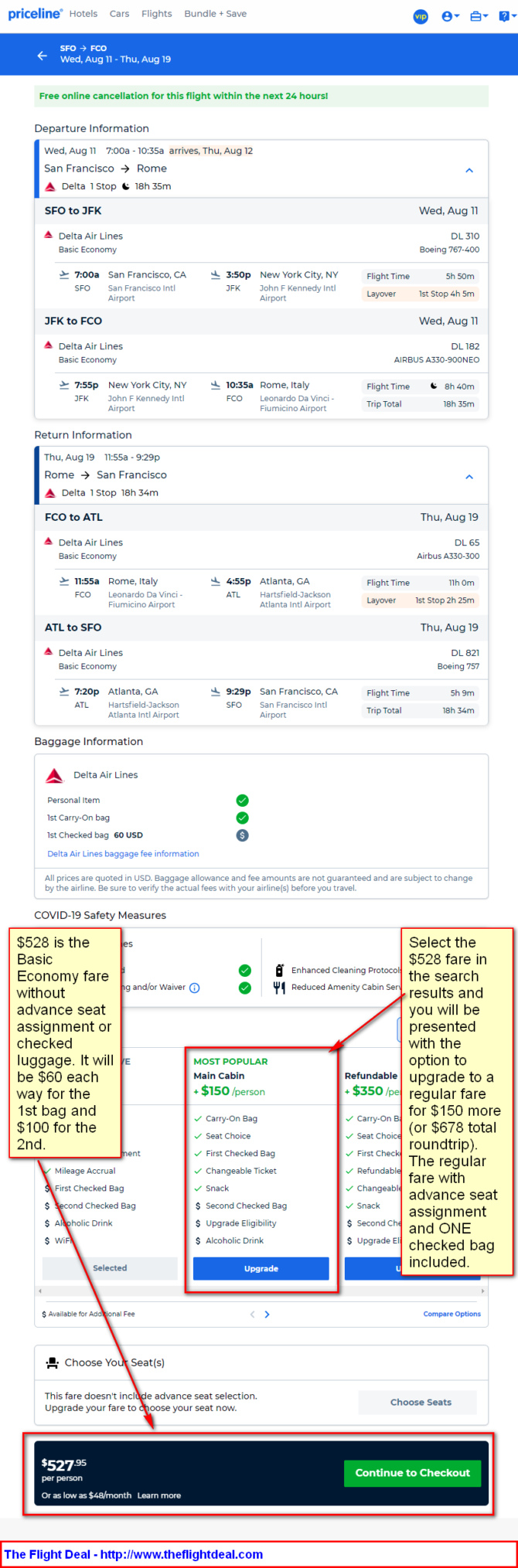Collapse the return flight details chevron
The width and height of the screenshot is (518, 1568).
tap(469, 477)
